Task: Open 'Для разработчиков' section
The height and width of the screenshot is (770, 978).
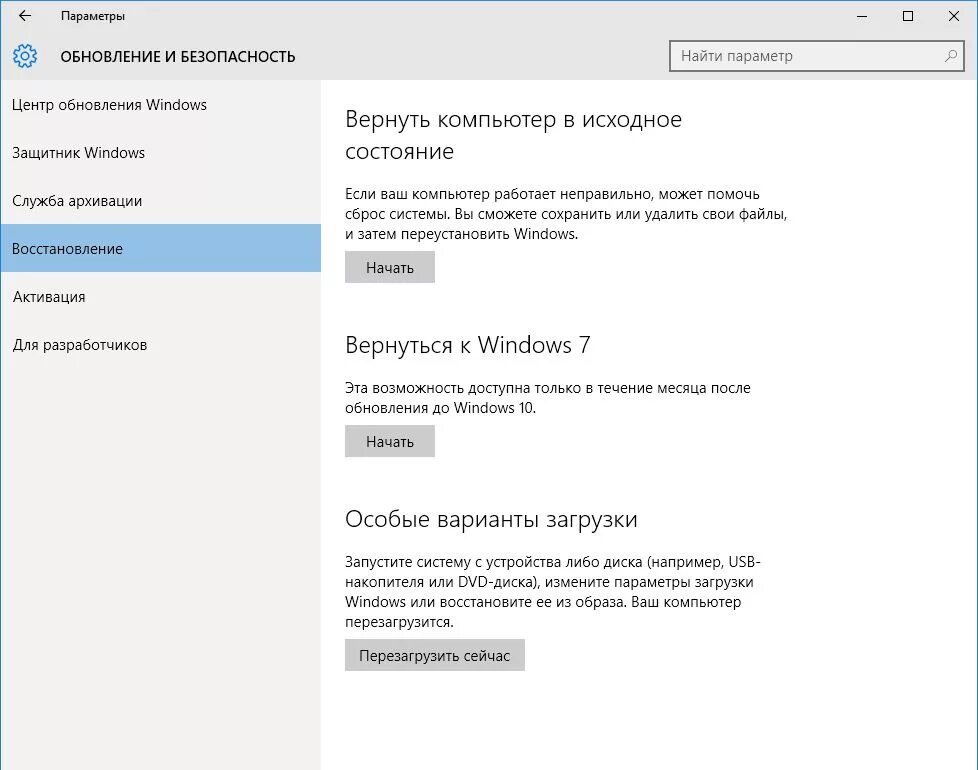Action: tap(160, 345)
